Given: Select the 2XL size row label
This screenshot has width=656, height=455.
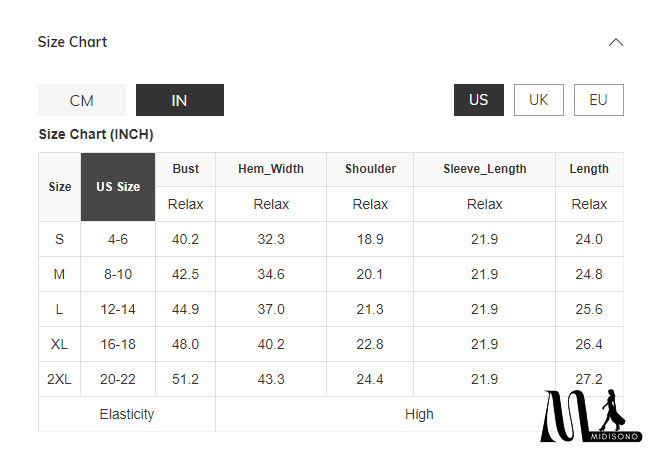Looking at the screenshot, I should click(x=60, y=379).
